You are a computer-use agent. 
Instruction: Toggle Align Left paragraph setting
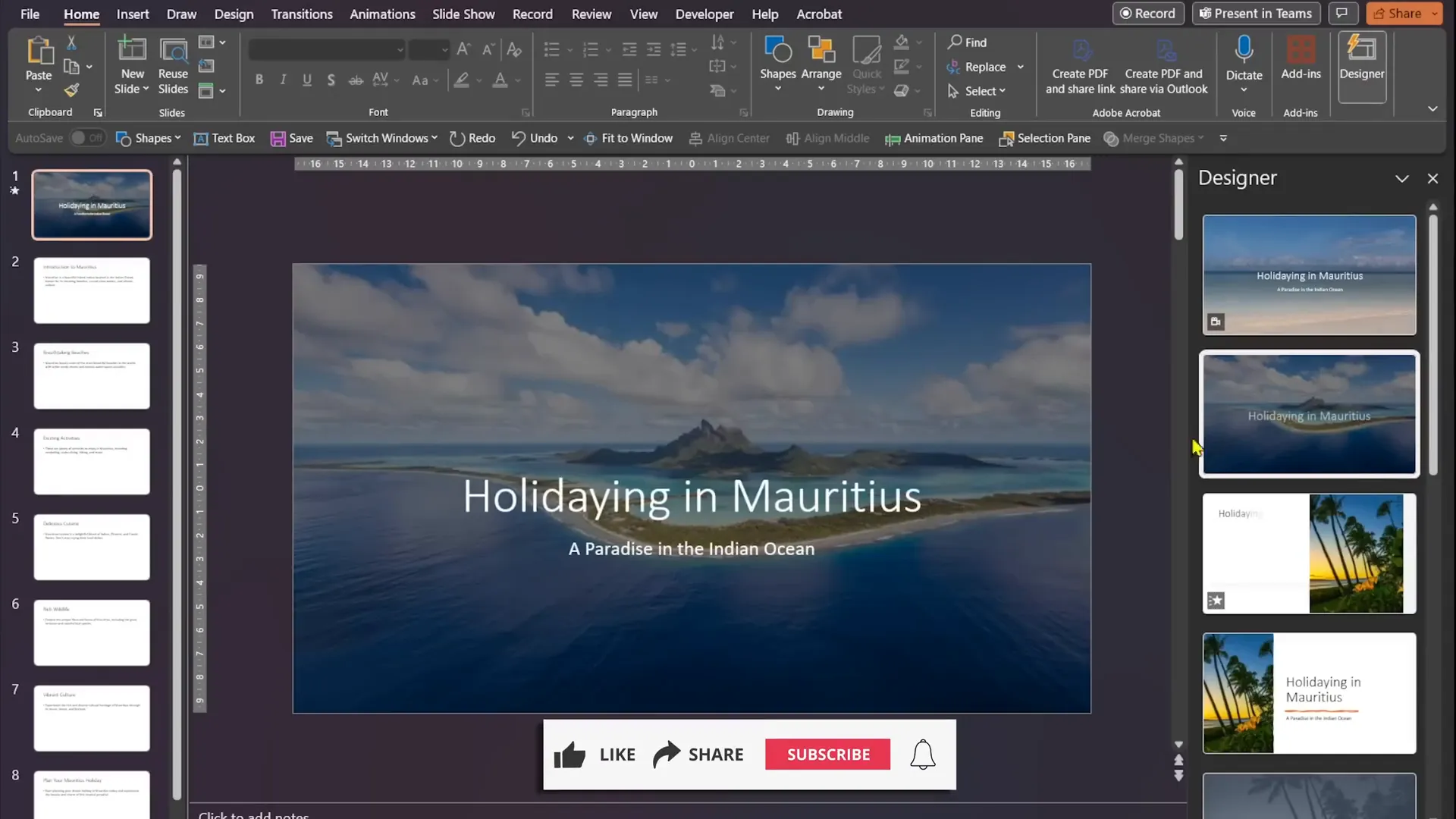pyautogui.click(x=552, y=80)
